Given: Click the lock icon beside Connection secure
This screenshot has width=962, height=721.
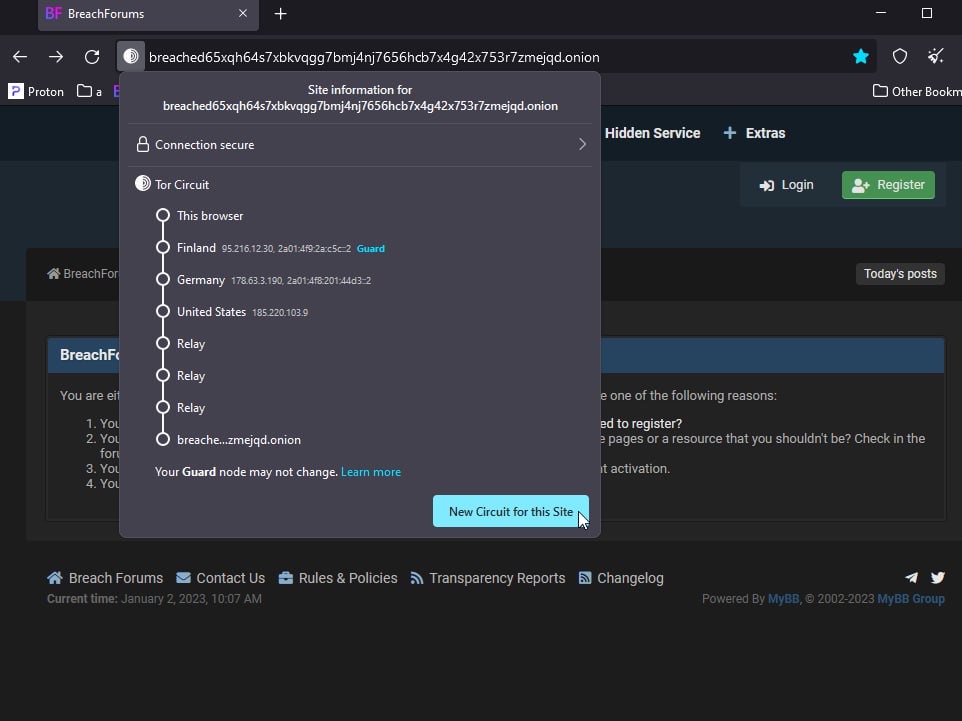Looking at the screenshot, I should pos(142,144).
